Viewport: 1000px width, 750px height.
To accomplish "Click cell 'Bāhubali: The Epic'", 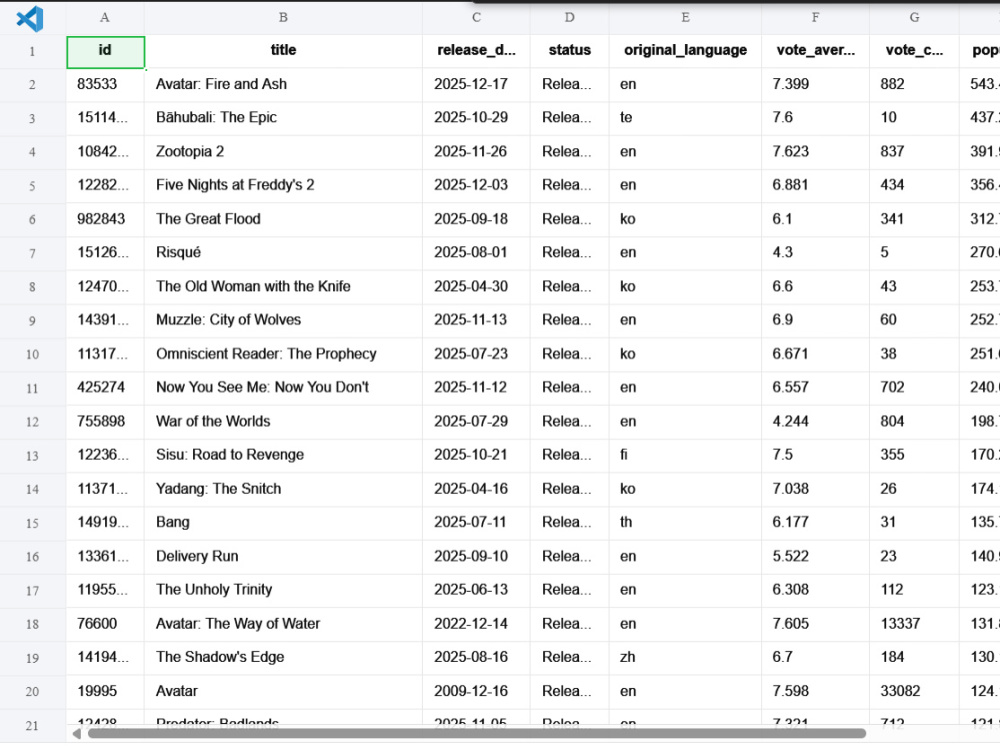I will (x=283, y=118).
